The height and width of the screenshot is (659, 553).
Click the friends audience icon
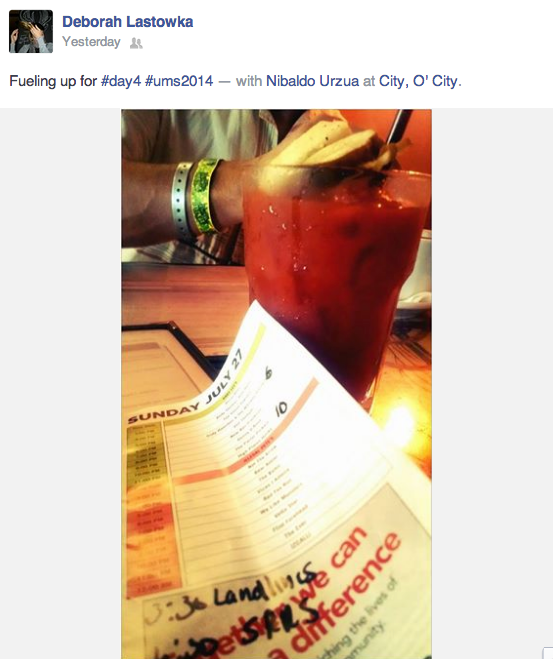coord(136,43)
